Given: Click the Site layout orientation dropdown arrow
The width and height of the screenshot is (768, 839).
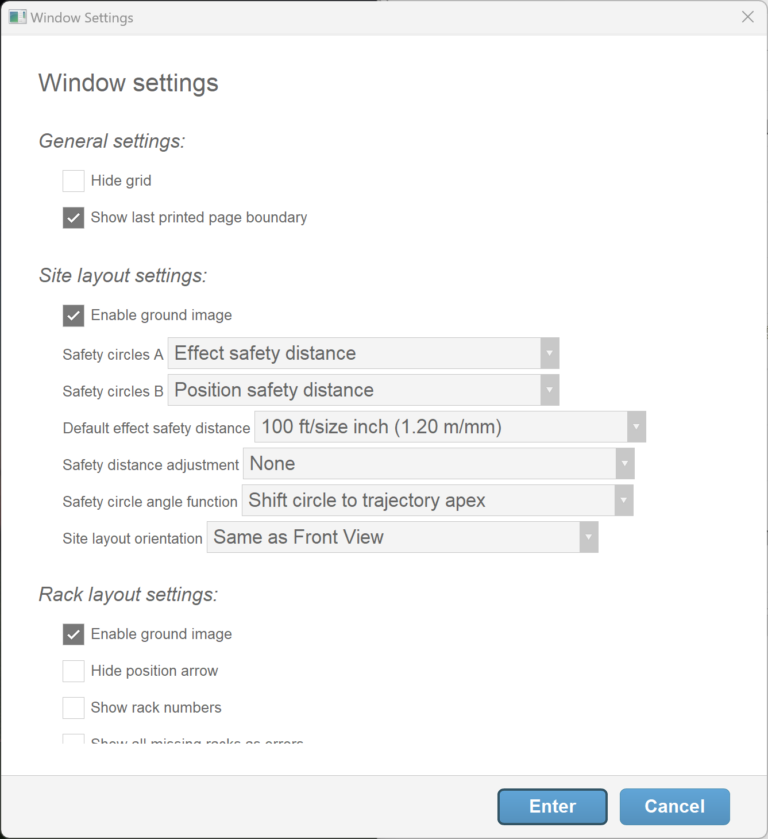Looking at the screenshot, I should pyautogui.click(x=588, y=537).
